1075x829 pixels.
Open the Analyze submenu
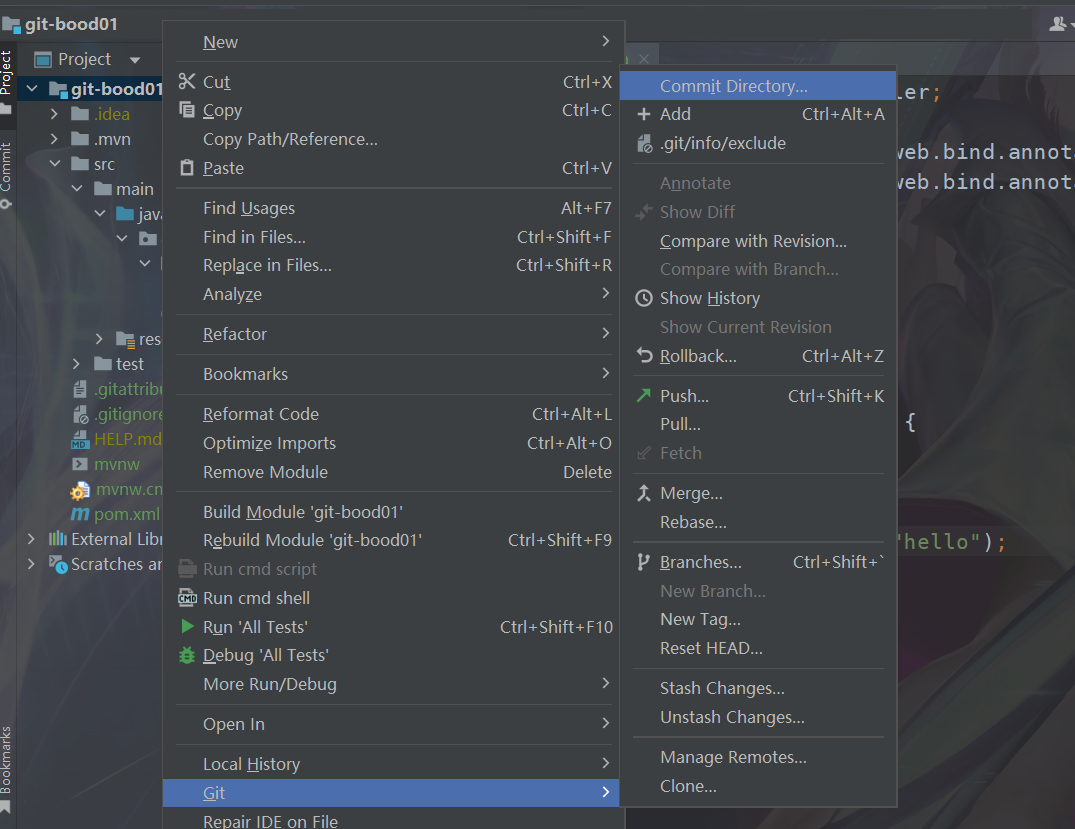394,294
